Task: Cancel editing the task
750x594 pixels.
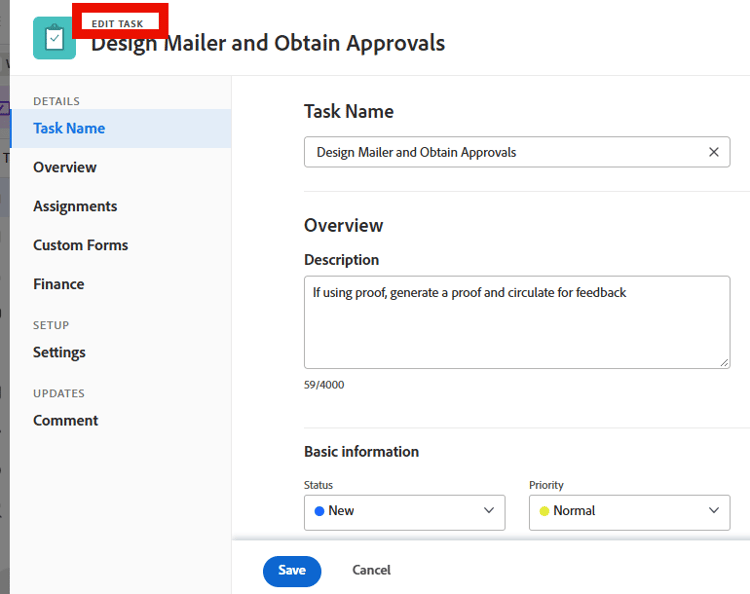Action: [x=372, y=570]
